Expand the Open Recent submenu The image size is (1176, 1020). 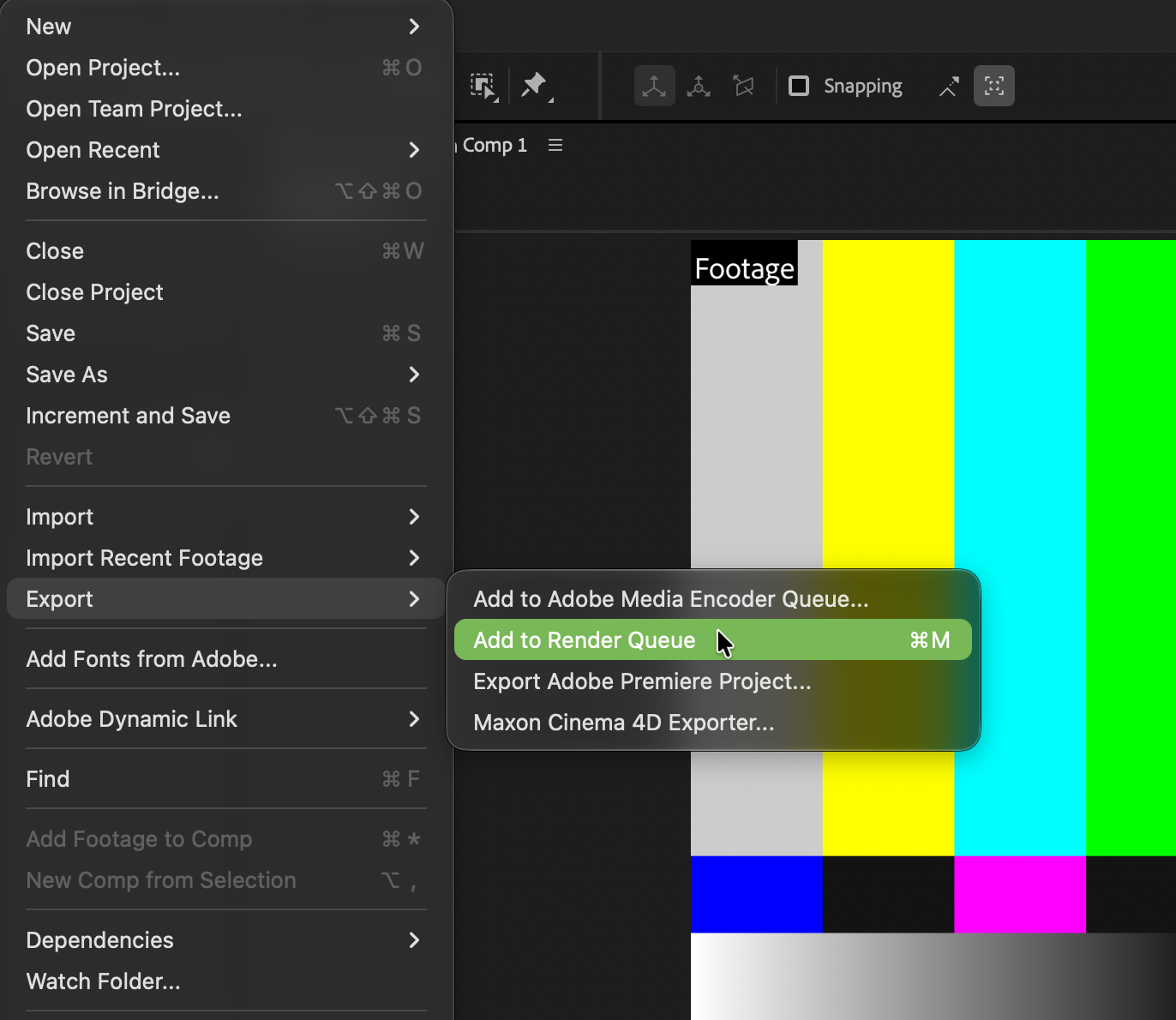pos(225,150)
